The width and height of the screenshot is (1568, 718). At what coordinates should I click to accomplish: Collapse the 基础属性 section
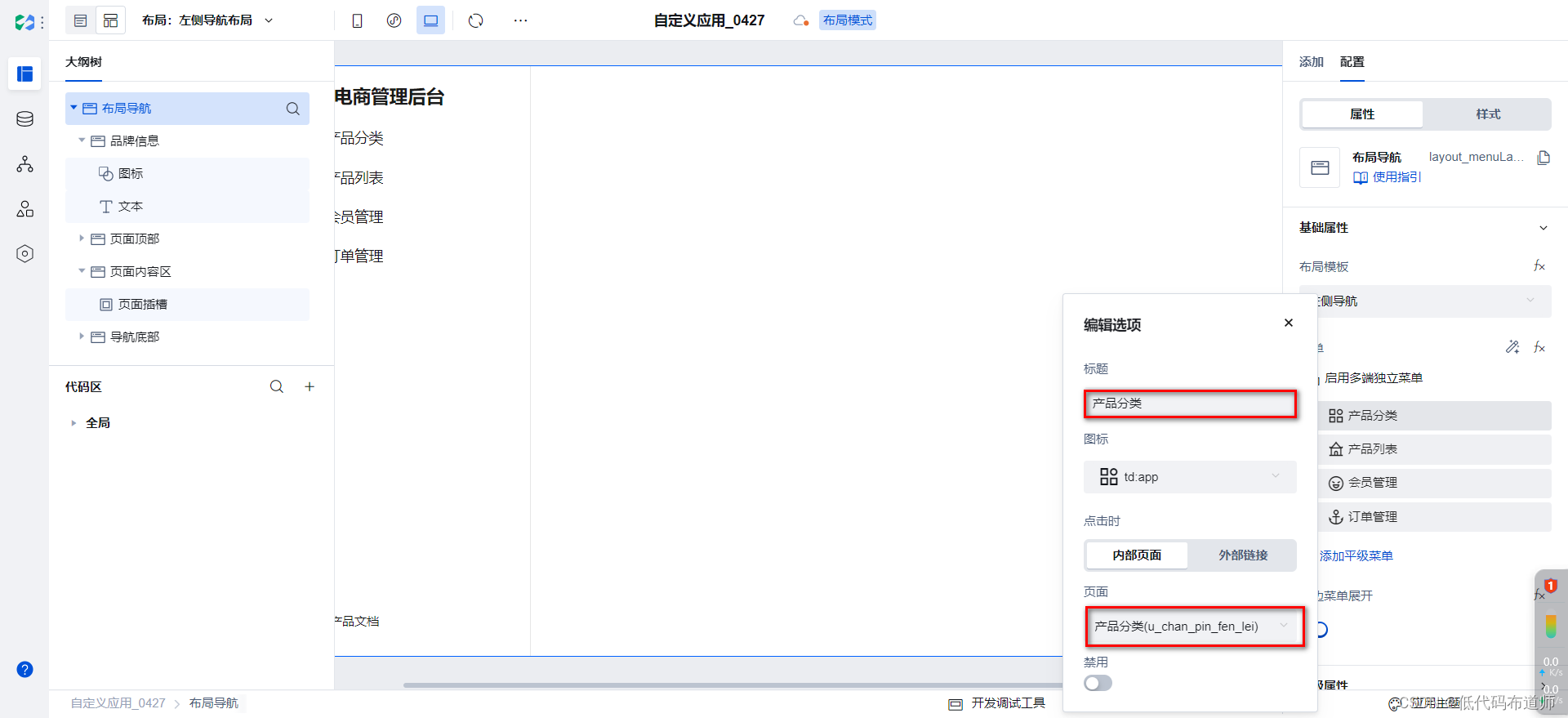[1543, 228]
